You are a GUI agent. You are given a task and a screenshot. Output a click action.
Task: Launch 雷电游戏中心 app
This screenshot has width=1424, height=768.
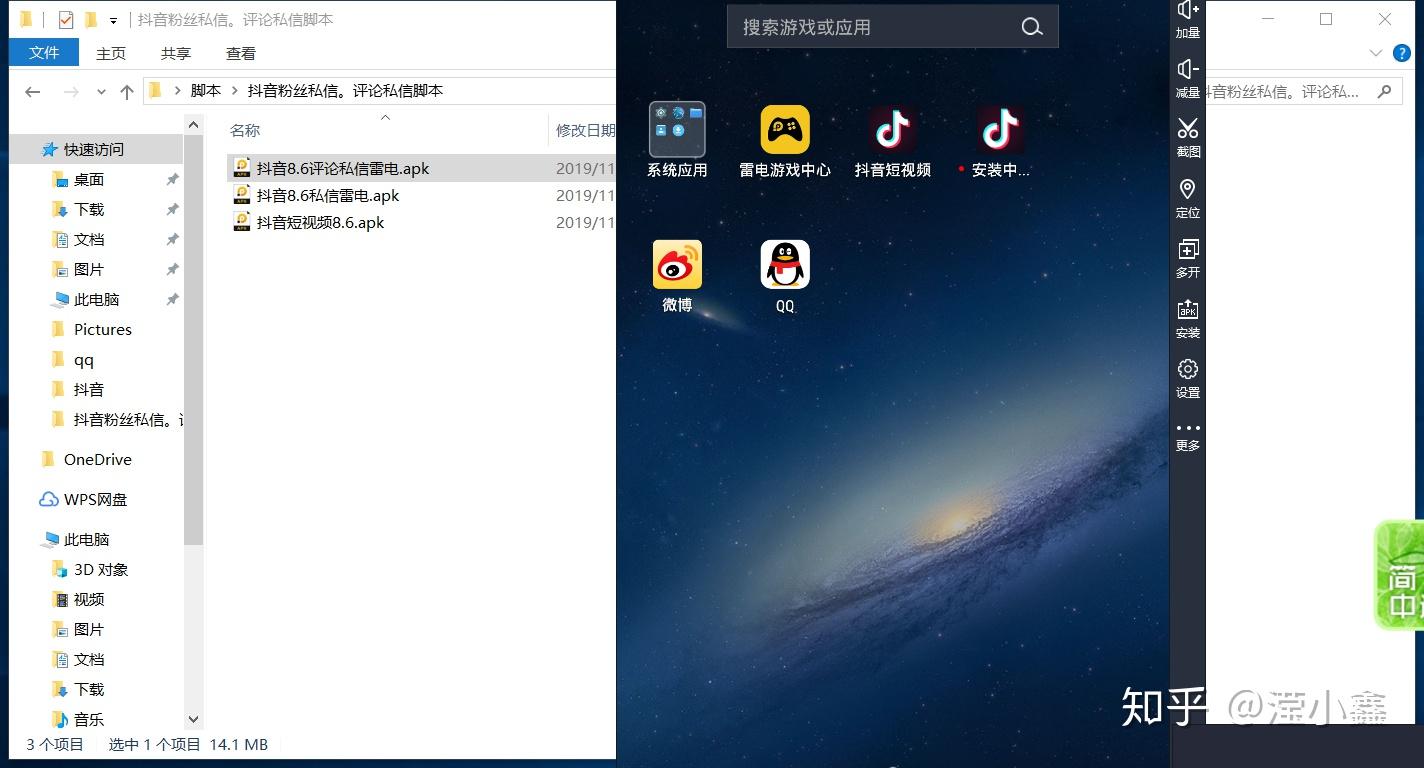(785, 130)
